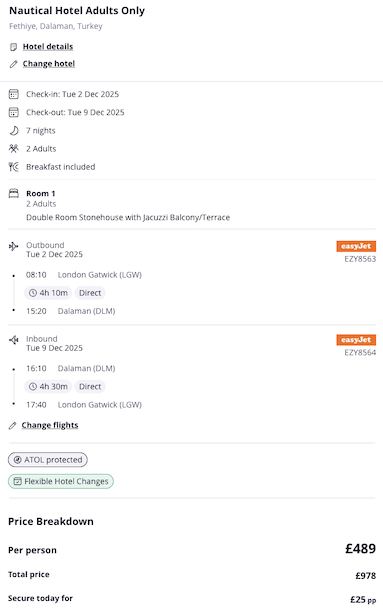Image resolution: width=383 pixels, height=613 pixels.
Task: Click the pencil icon beside Change hotel
Action: (x=14, y=64)
